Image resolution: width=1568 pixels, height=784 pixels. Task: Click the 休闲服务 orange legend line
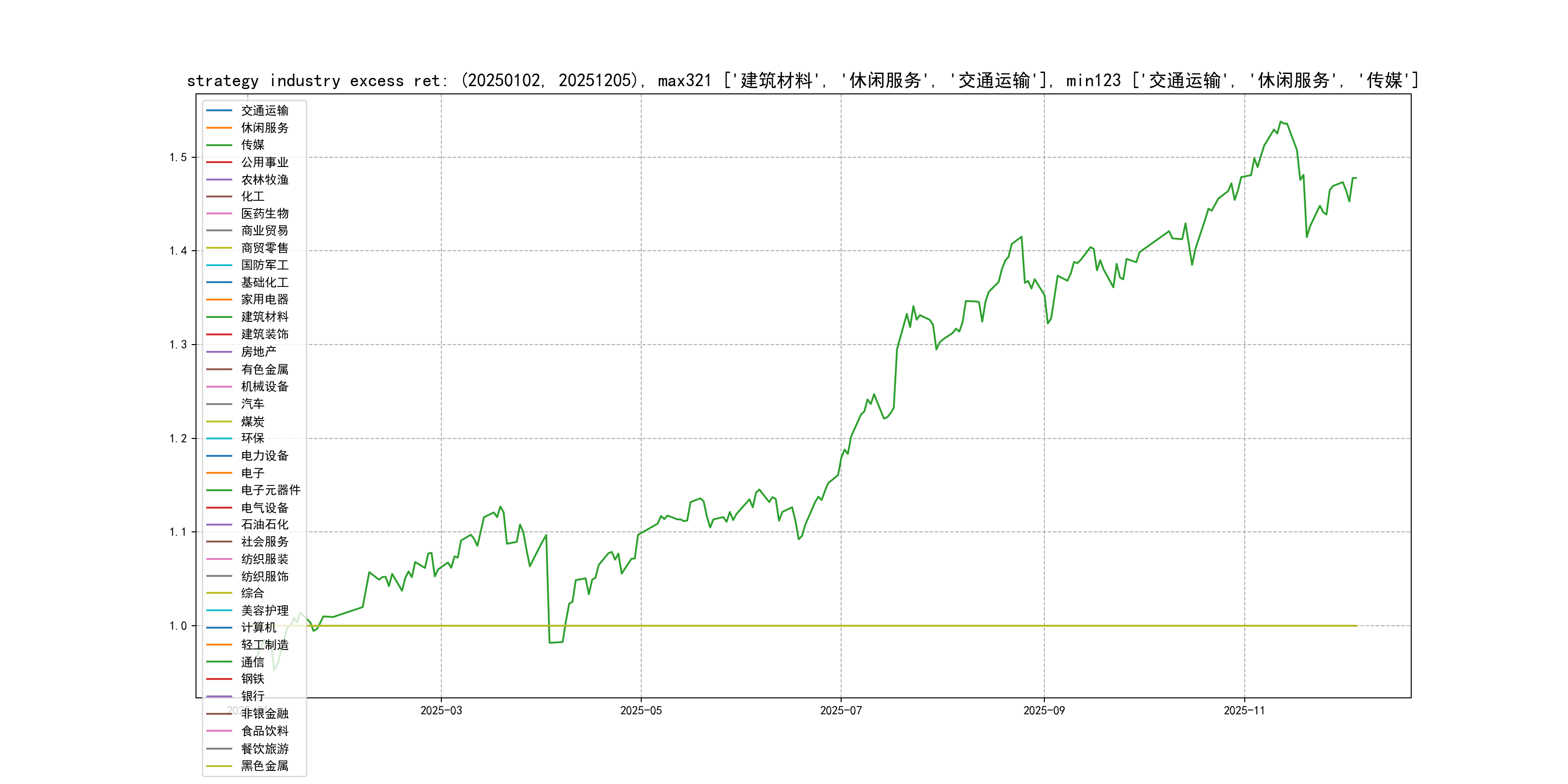pos(219,128)
